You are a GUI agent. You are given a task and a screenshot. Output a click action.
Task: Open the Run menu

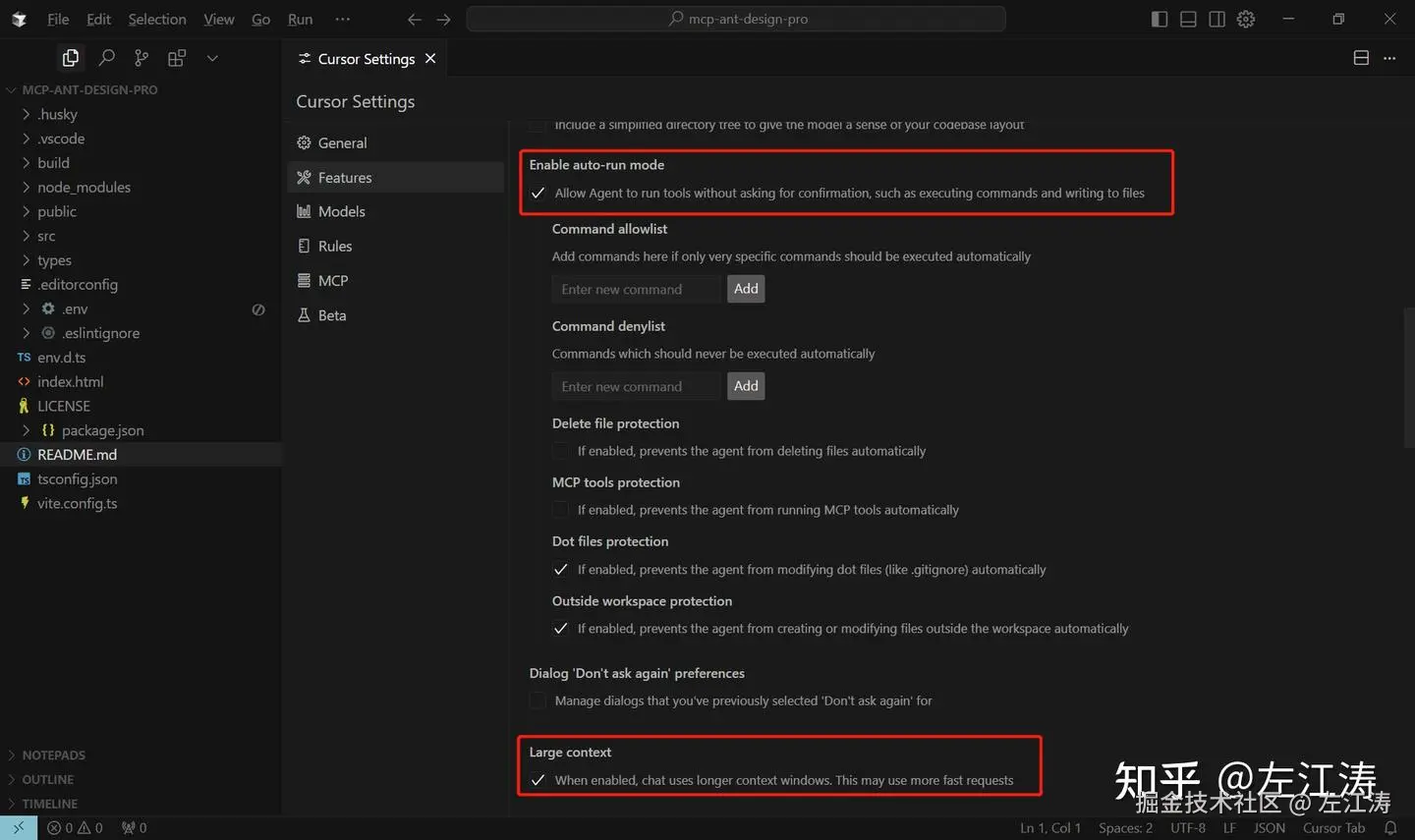(x=301, y=20)
